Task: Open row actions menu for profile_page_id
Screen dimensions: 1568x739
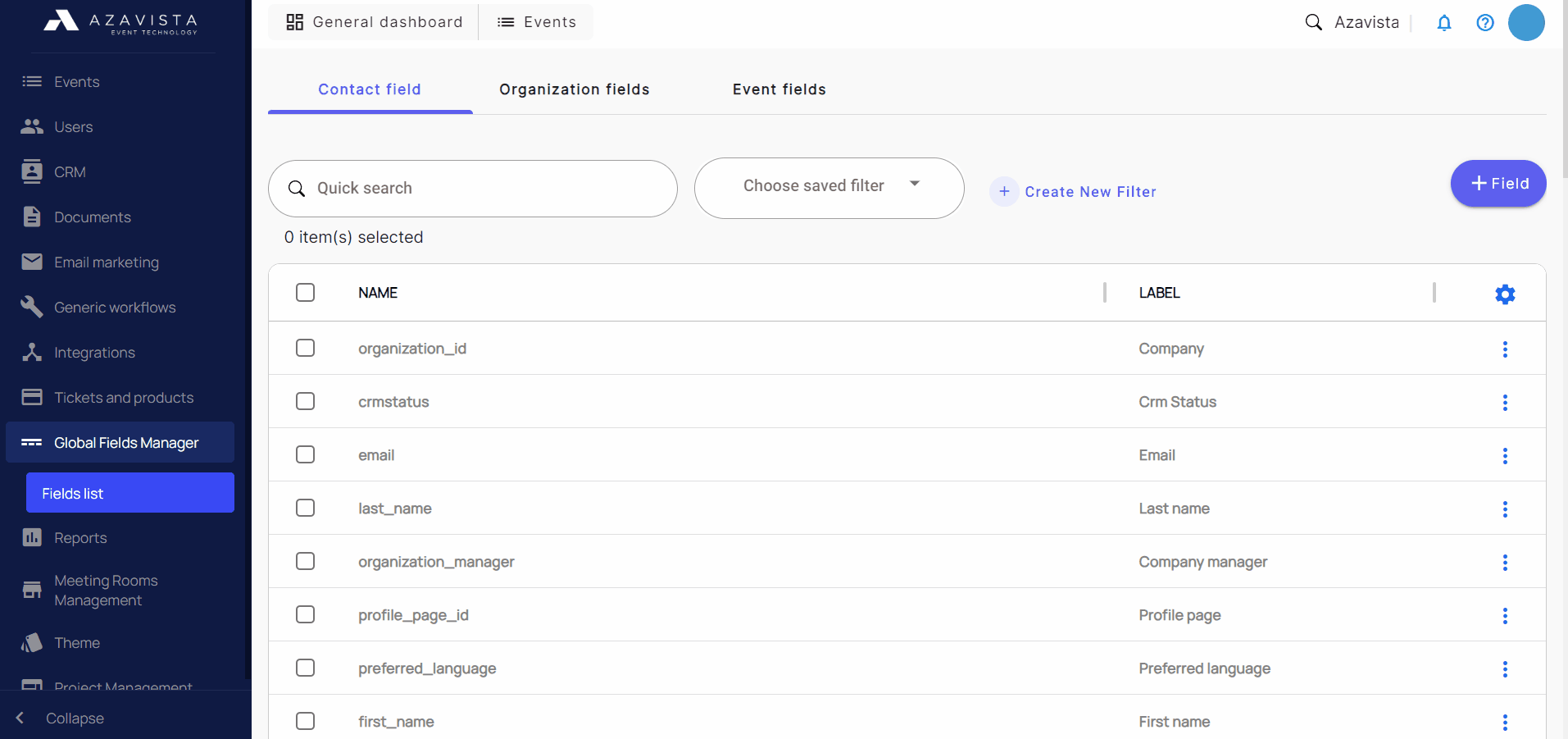Action: tap(1505, 615)
